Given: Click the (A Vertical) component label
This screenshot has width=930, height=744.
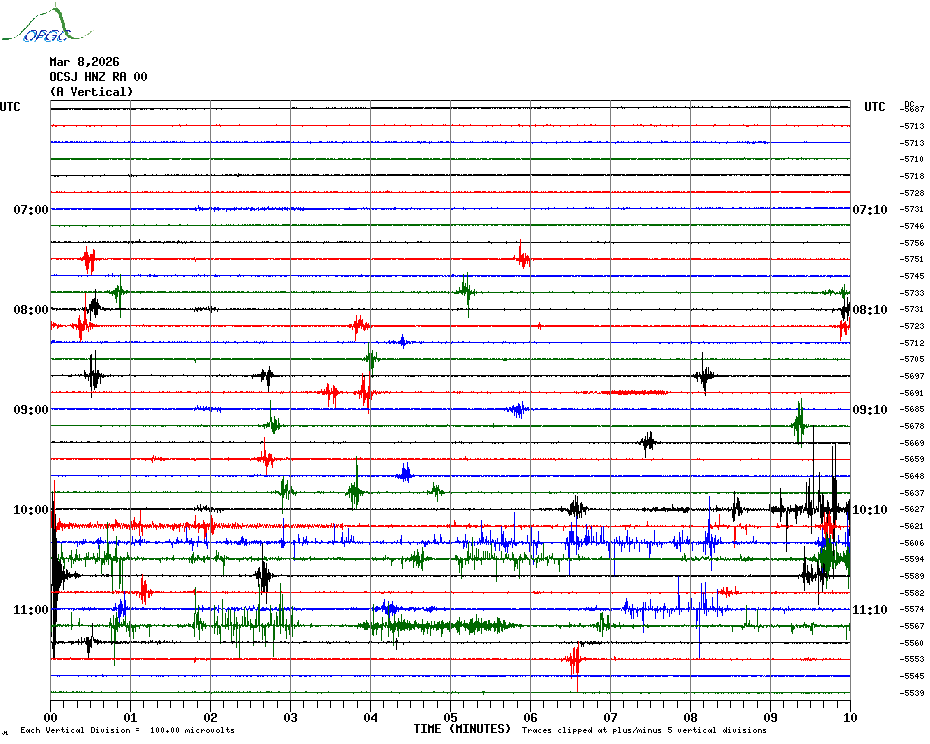Looking at the screenshot, I should (91, 92).
